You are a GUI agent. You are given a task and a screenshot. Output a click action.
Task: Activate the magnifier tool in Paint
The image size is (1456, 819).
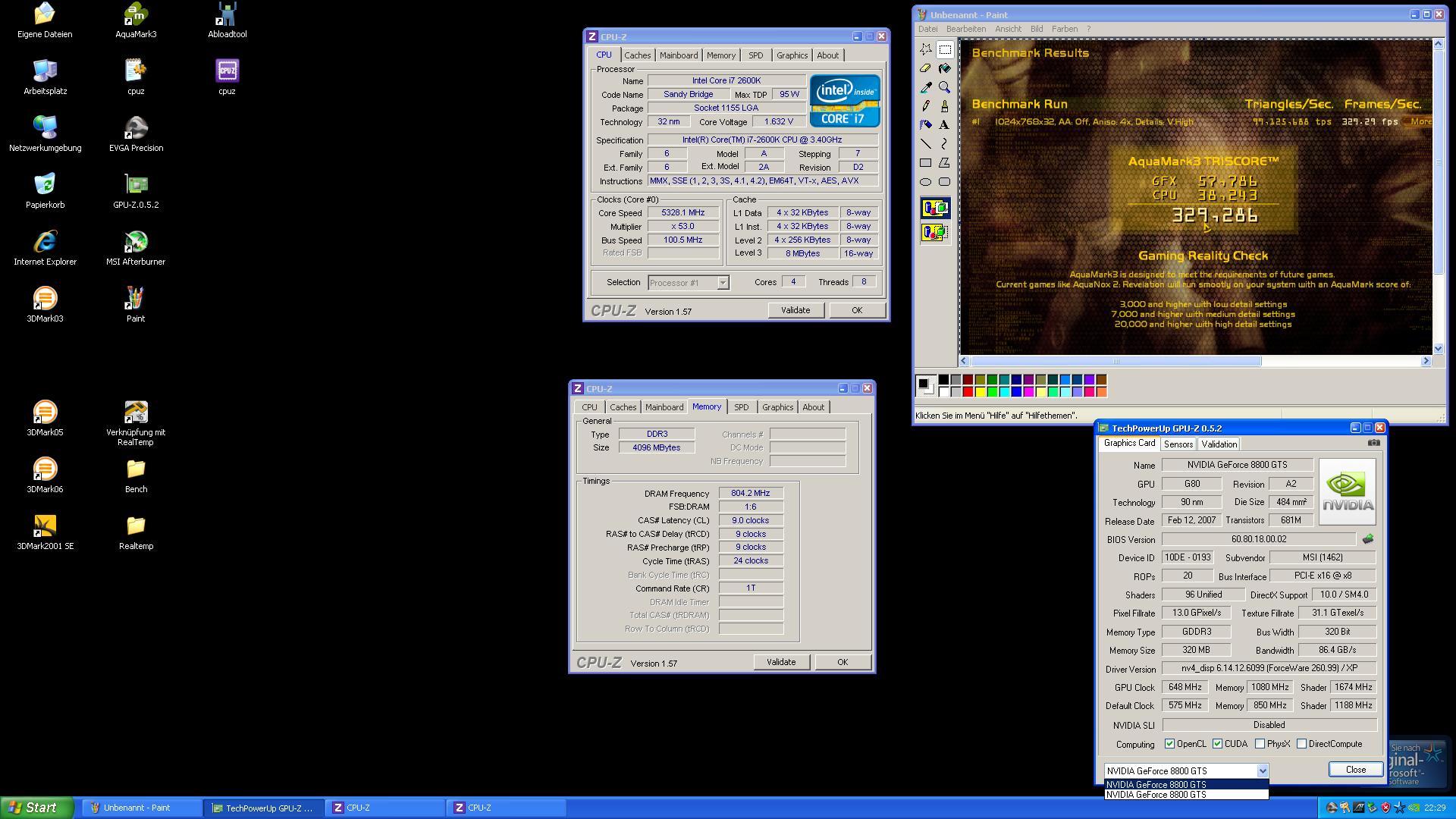(x=945, y=87)
